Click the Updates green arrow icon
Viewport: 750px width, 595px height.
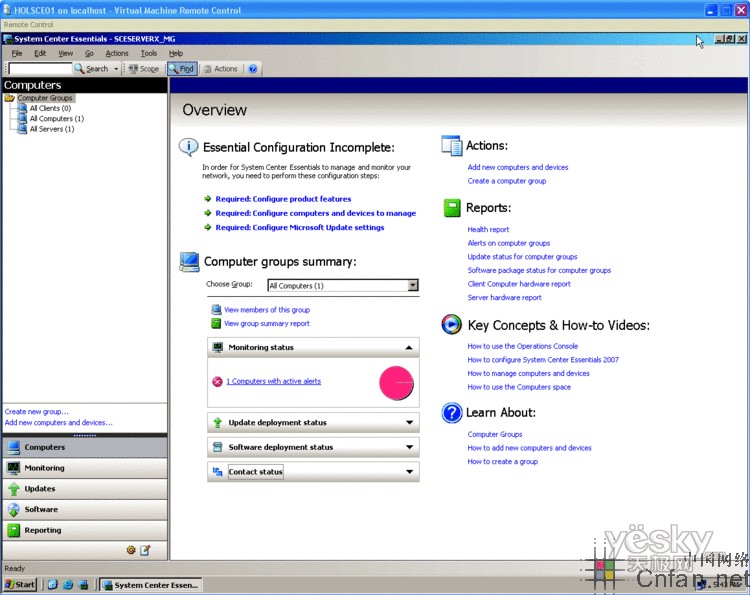(x=13, y=489)
